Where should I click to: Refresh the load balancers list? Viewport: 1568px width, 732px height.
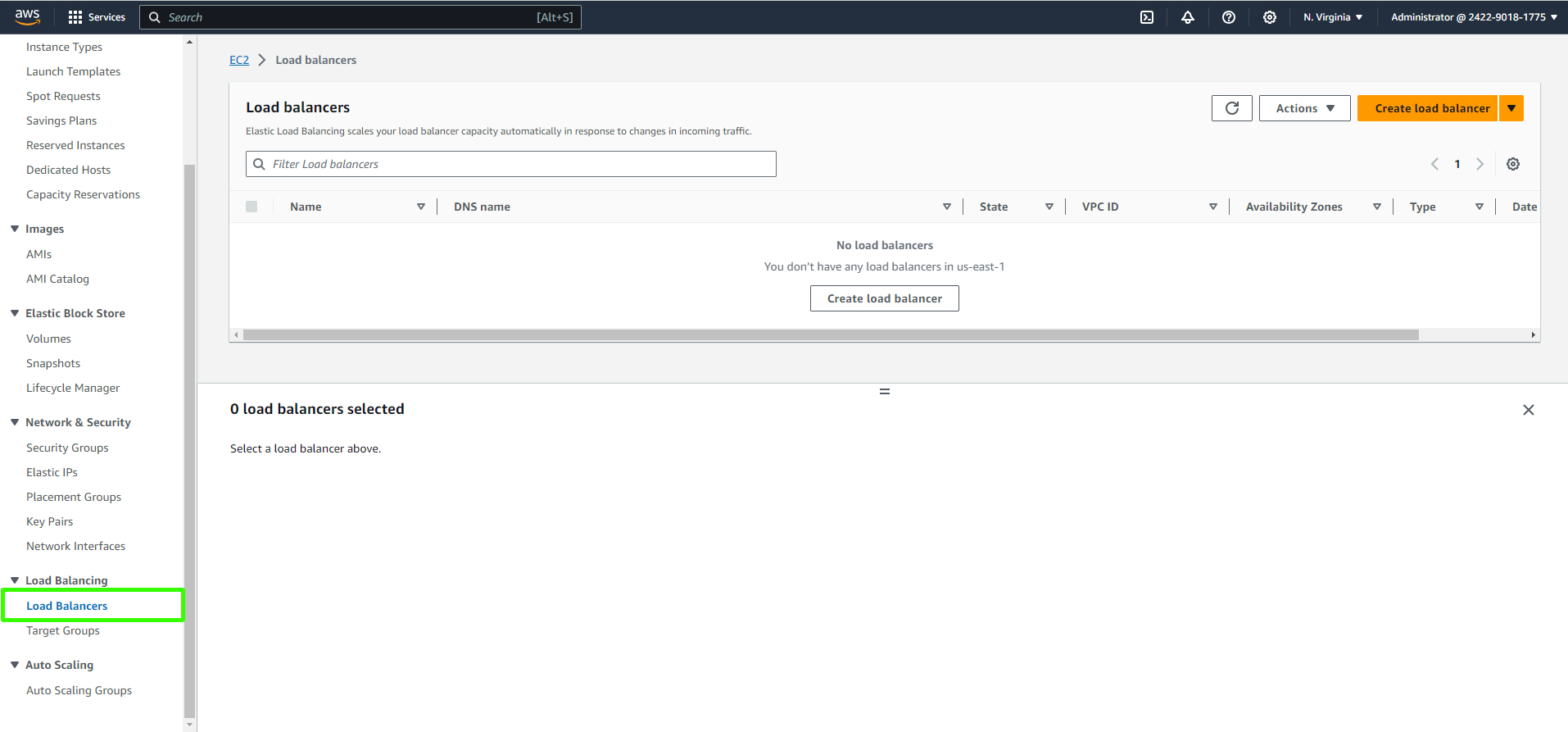click(1232, 108)
